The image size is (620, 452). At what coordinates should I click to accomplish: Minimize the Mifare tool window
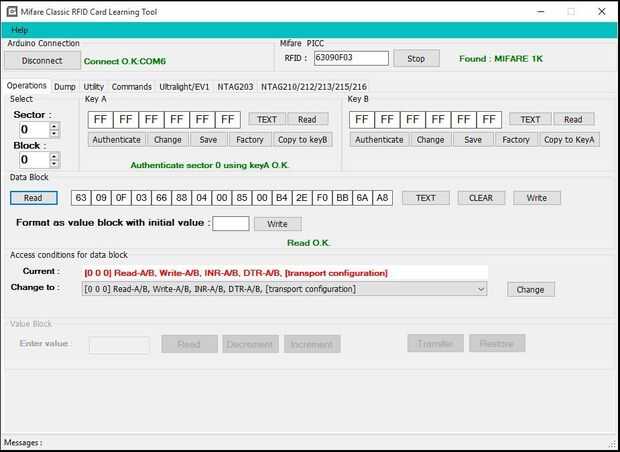coord(541,11)
